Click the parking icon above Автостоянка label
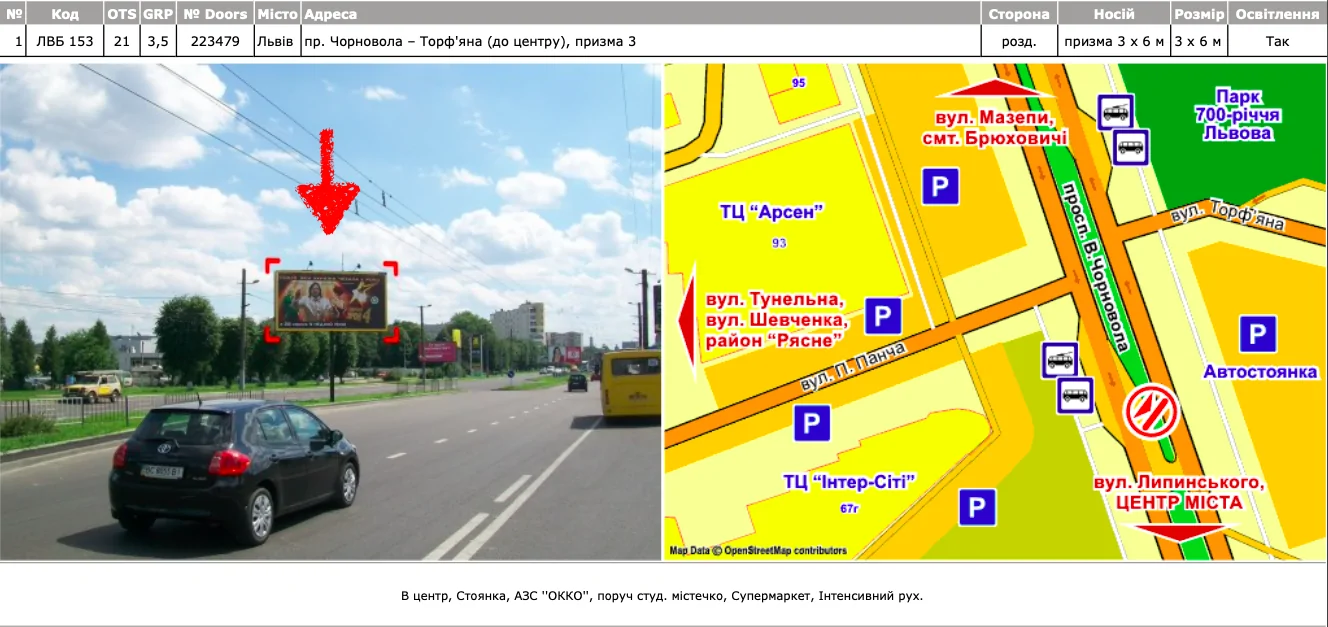1328x627 pixels. coord(1257,334)
